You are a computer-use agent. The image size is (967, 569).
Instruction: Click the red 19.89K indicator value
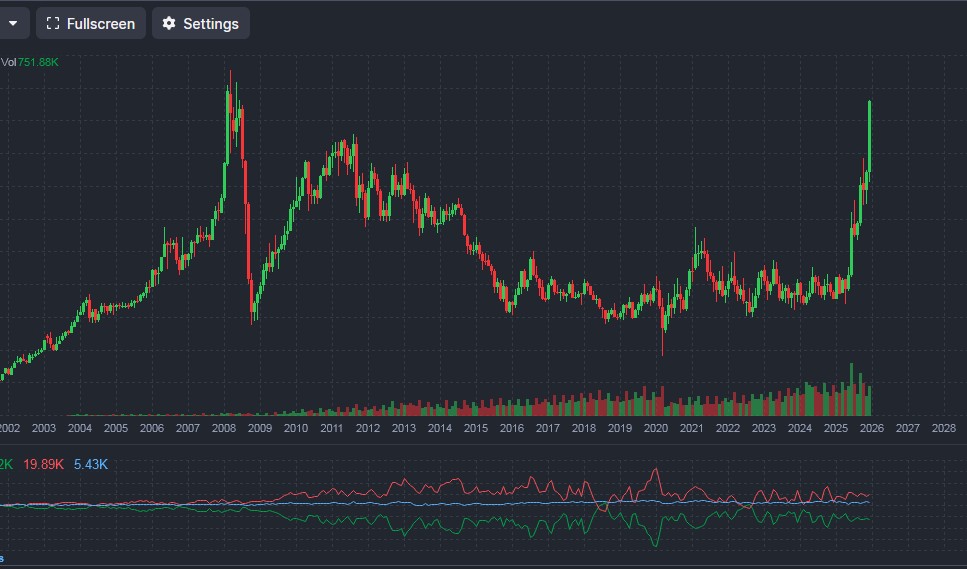pos(43,464)
